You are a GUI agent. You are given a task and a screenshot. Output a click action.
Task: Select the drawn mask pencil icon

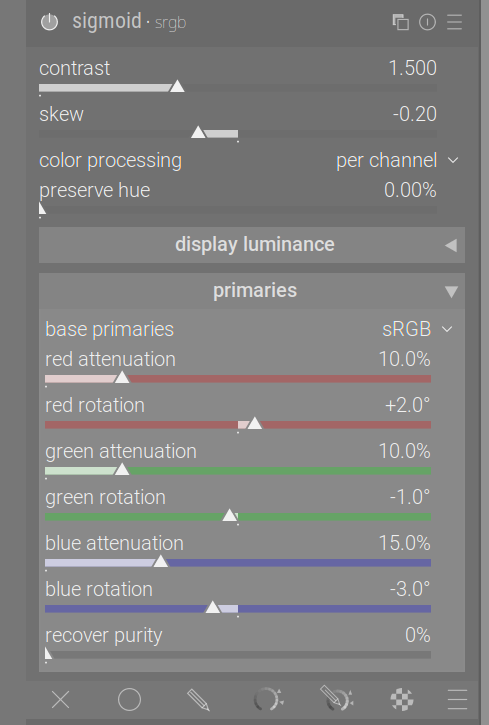coord(198,700)
